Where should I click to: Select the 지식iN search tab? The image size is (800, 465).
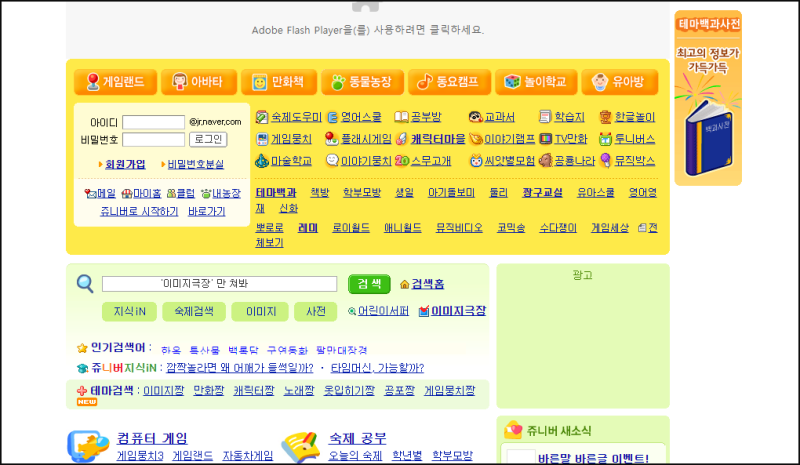(x=130, y=311)
